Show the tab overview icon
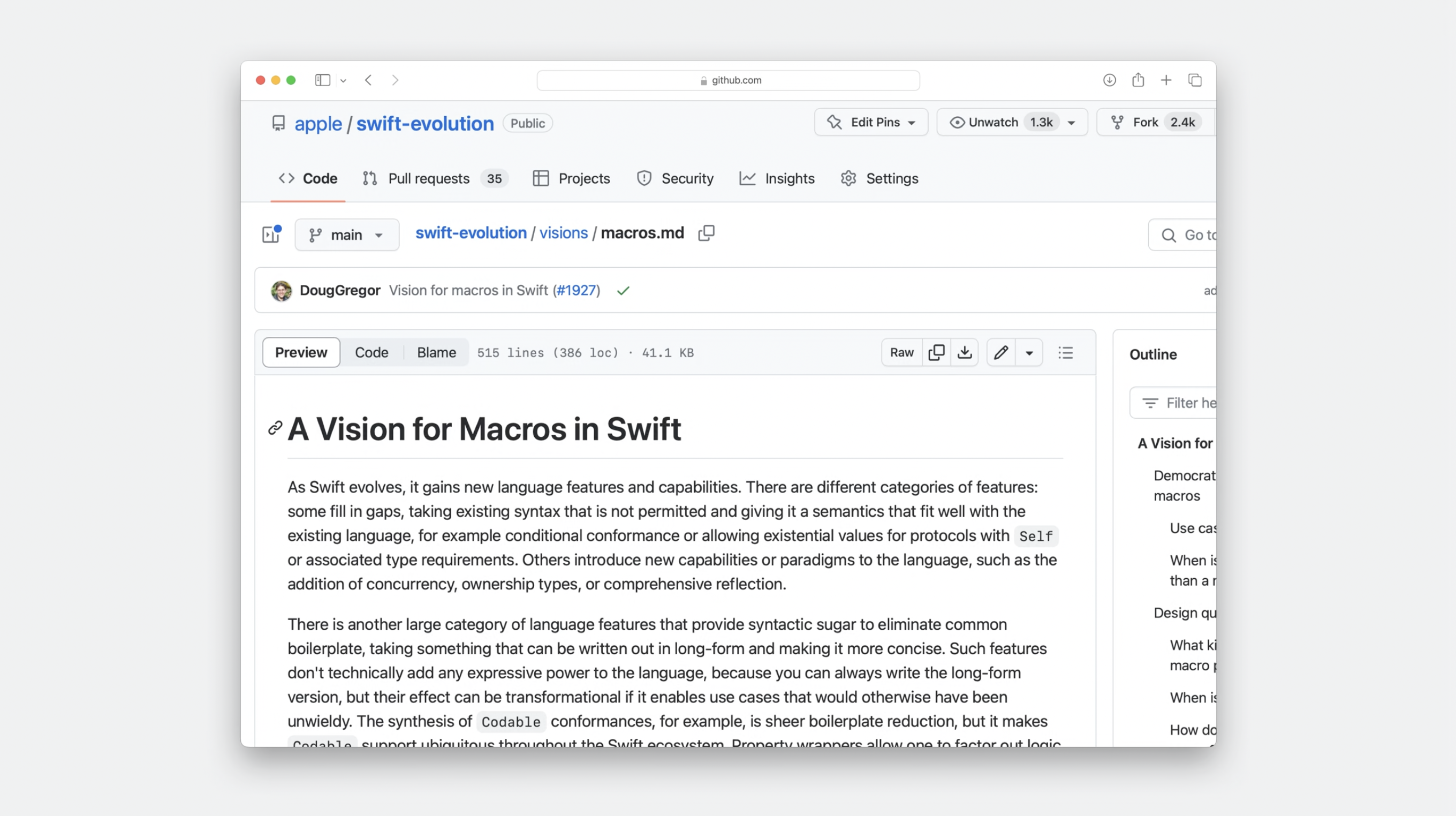Image resolution: width=1456 pixels, height=816 pixels. 1195,80
